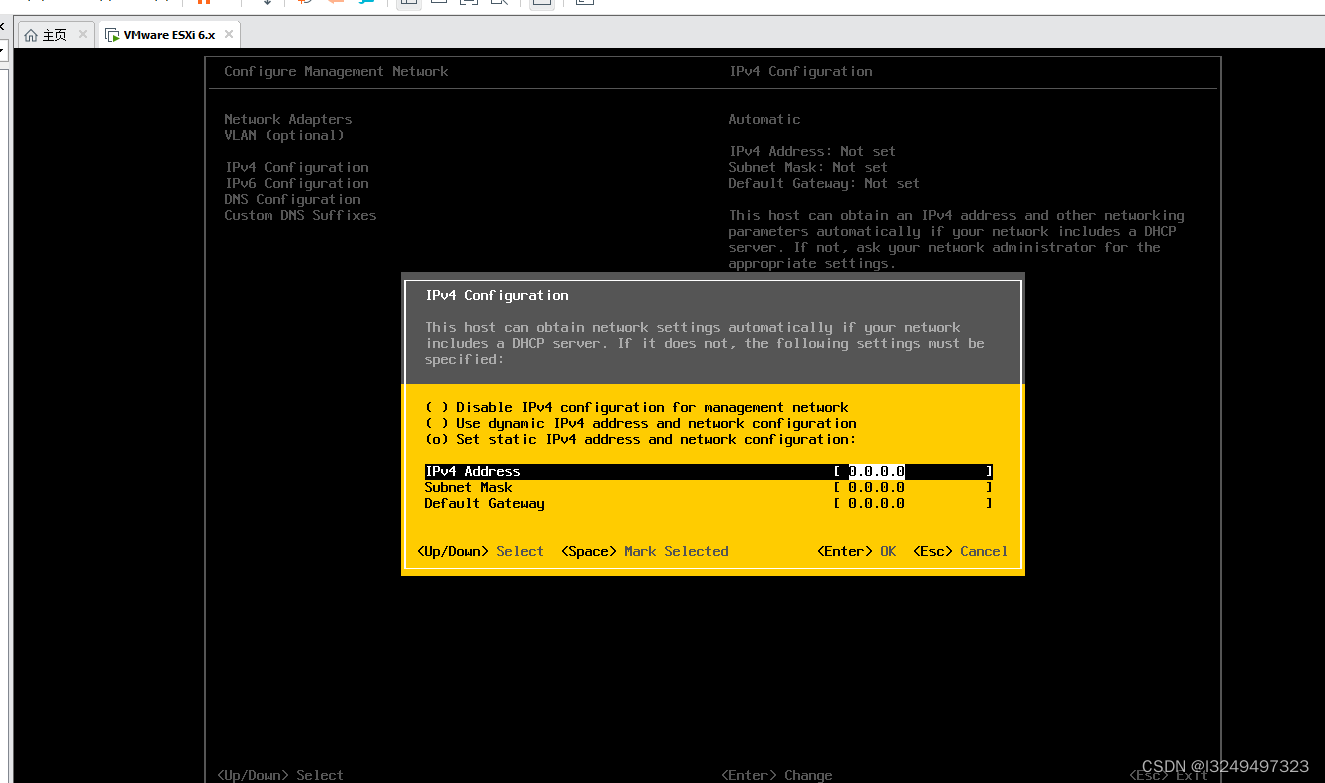Close the VMware ESXi 6.x tab

[x=228, y=35]
